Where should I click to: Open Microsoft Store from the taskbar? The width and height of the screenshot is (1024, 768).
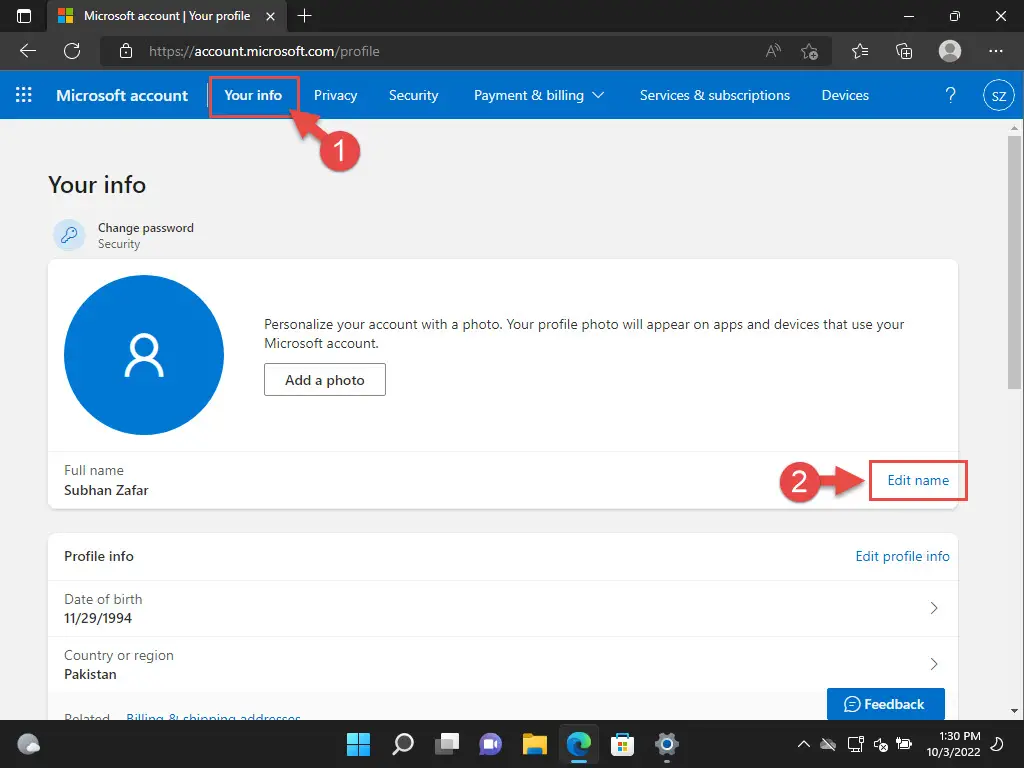[x=622, y=744]
